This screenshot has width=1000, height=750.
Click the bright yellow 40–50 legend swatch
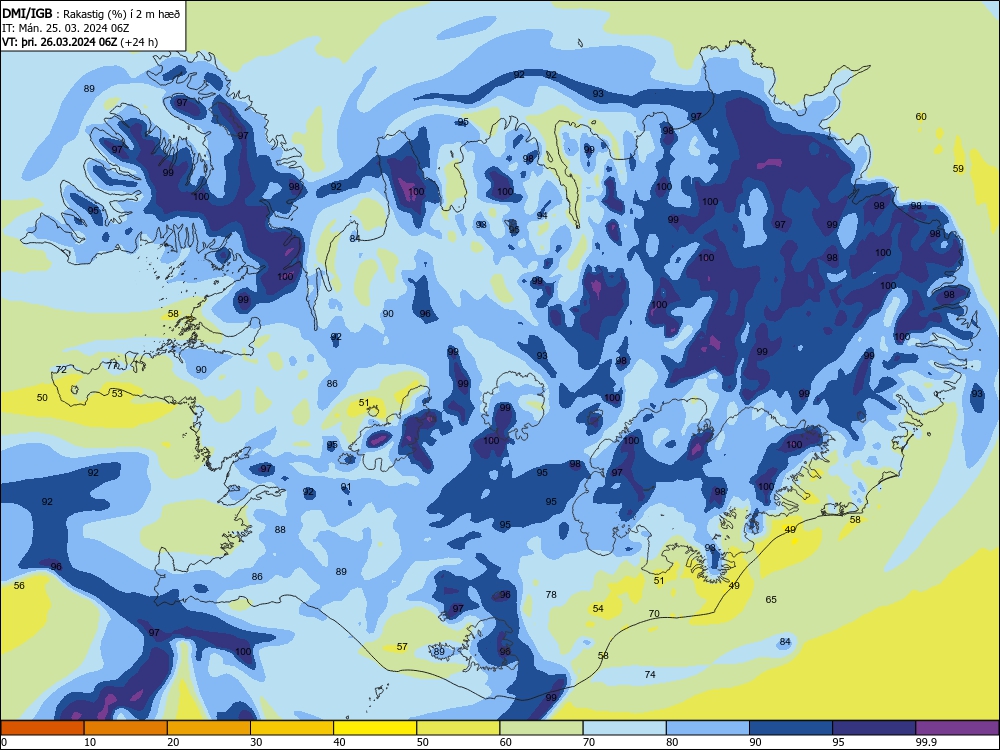point(375,728)
